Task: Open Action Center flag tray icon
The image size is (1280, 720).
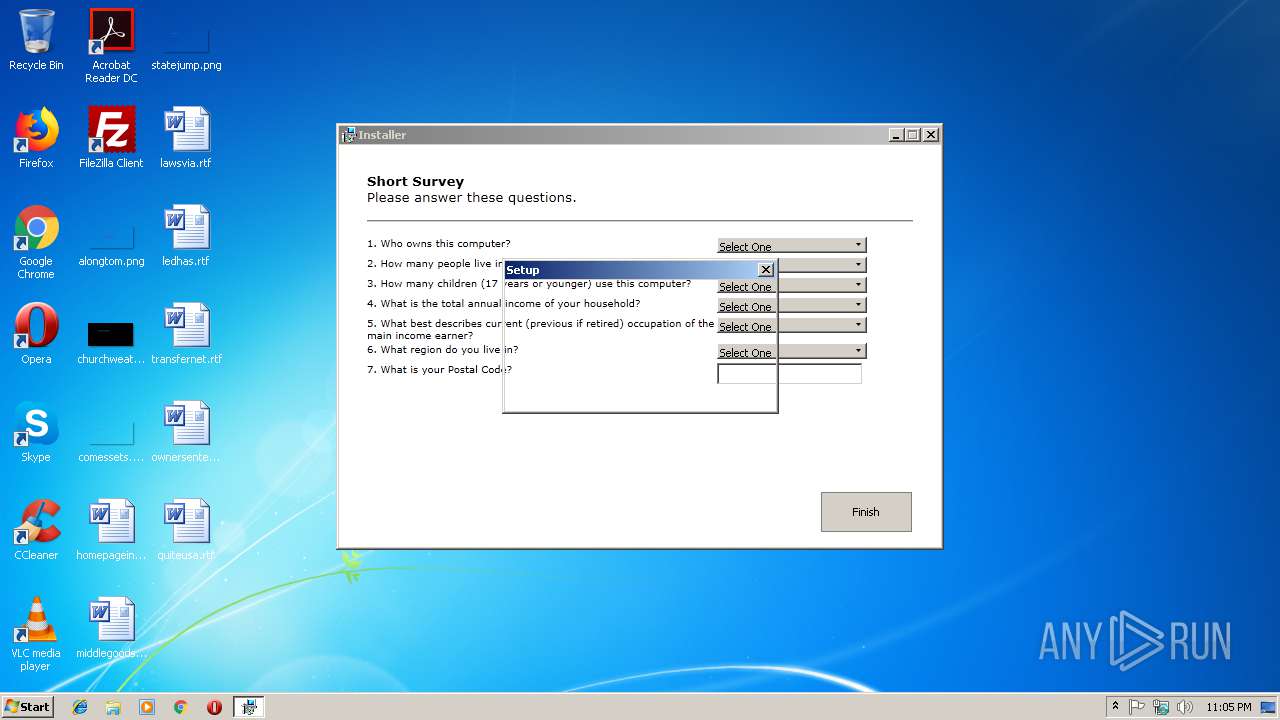Action: pos(1137,707)
